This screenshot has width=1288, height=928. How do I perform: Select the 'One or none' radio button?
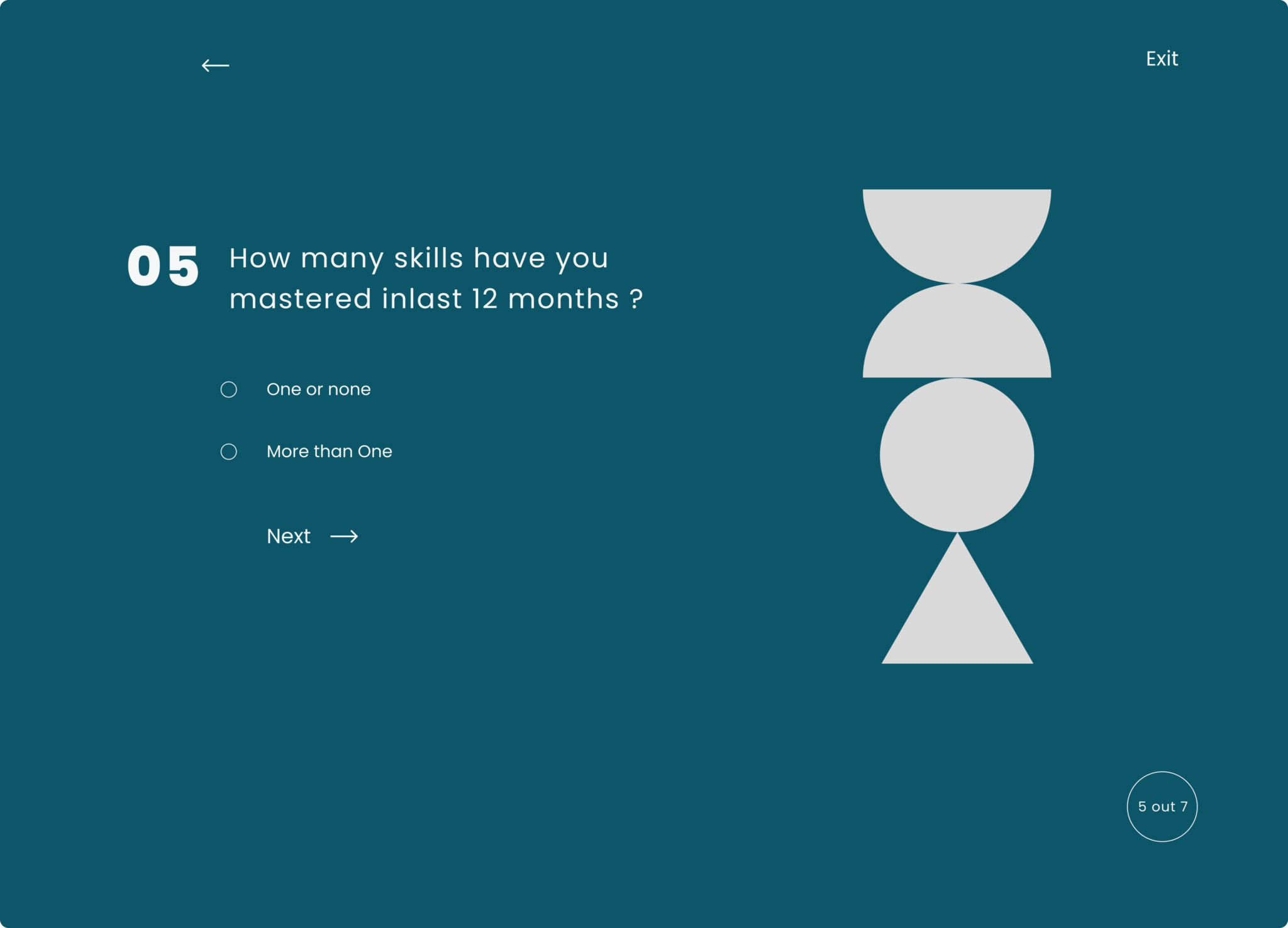(x=229, y=390)
